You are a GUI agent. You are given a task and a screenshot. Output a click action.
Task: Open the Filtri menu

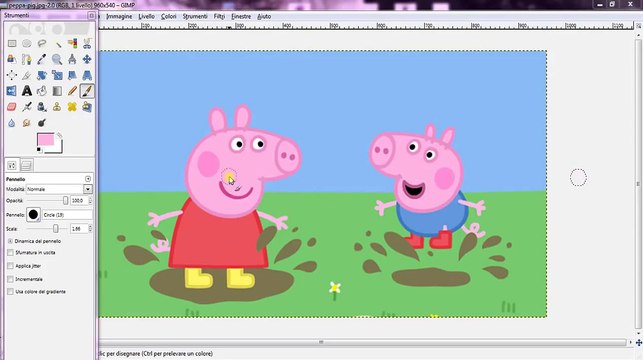(219, 16)
